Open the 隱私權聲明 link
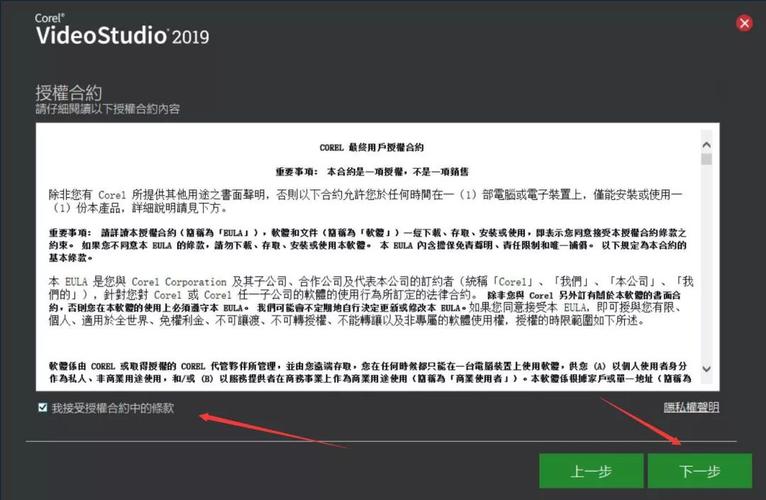This screenshot has width=766, height=500. [691, 407]
